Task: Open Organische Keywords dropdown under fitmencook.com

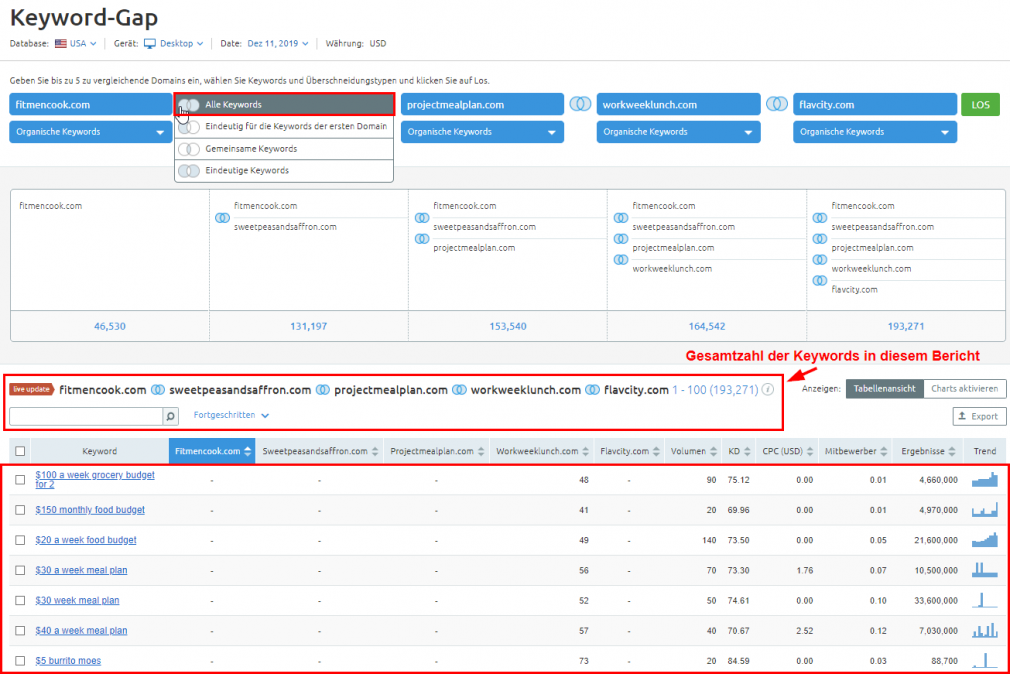Action: pos(90,131)
